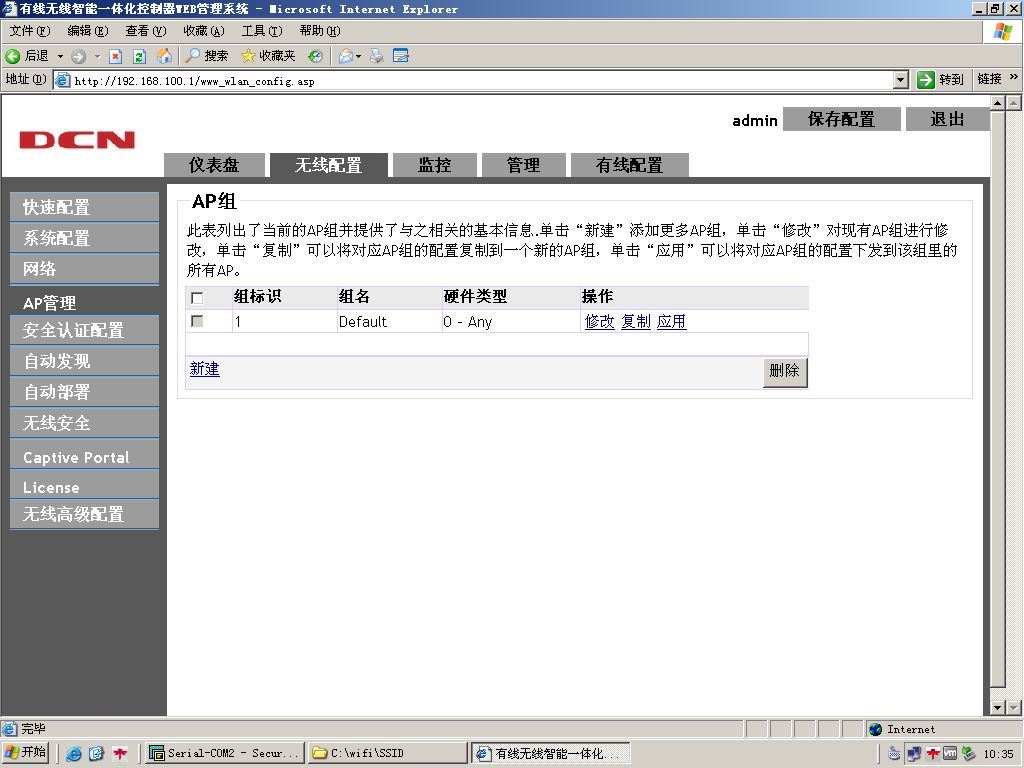
Task: Switch to the 监控 tab
Action: 434,165
